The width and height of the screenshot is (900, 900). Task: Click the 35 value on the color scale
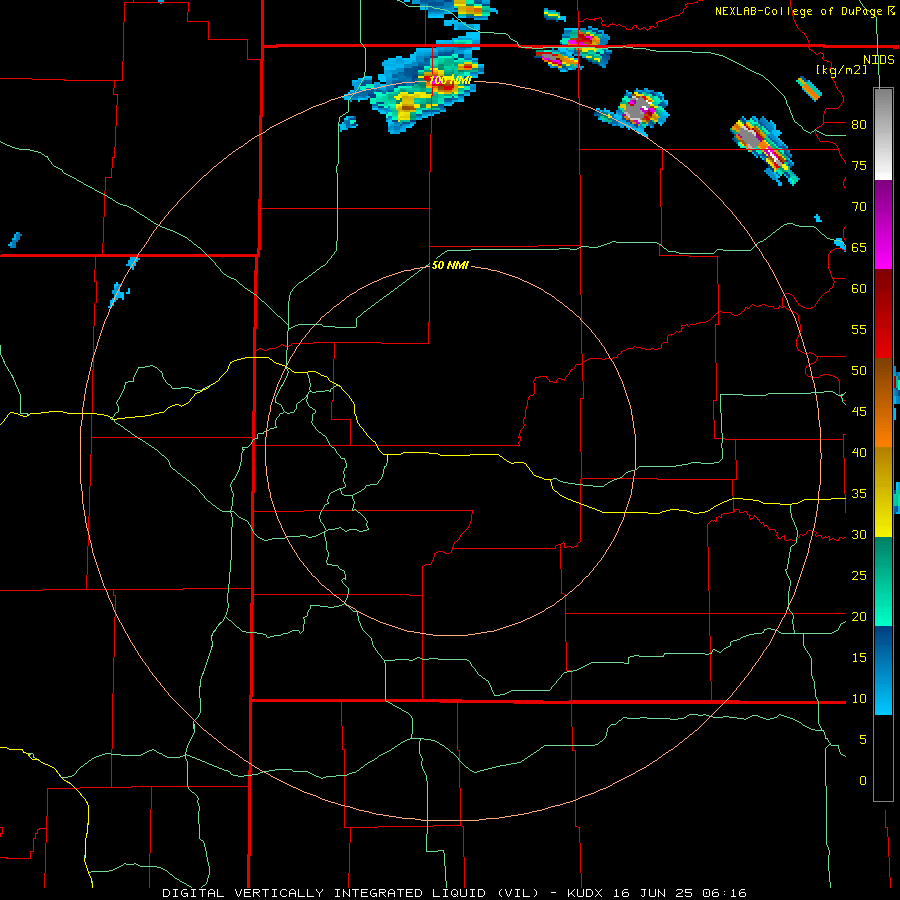859,494
